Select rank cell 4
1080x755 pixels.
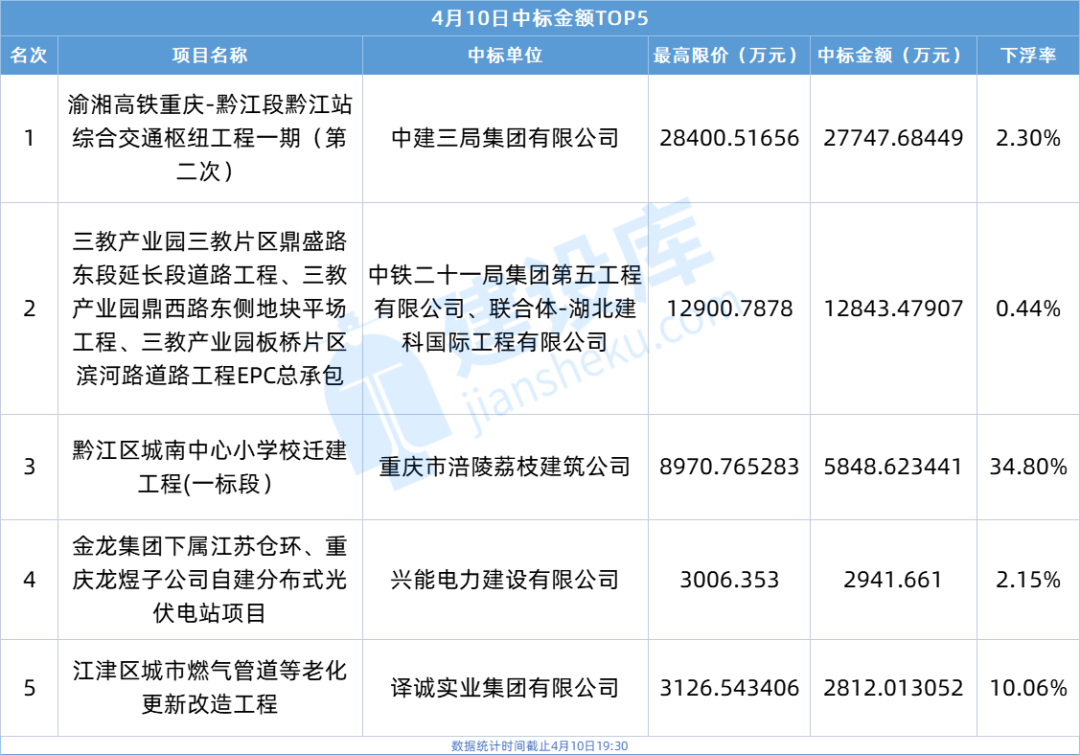[x=29, y=579]
